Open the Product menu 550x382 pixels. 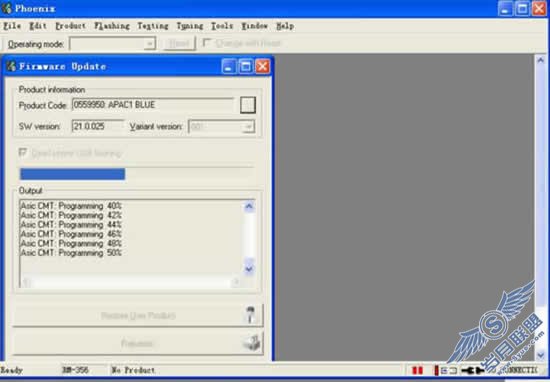[x=70, y=26]
